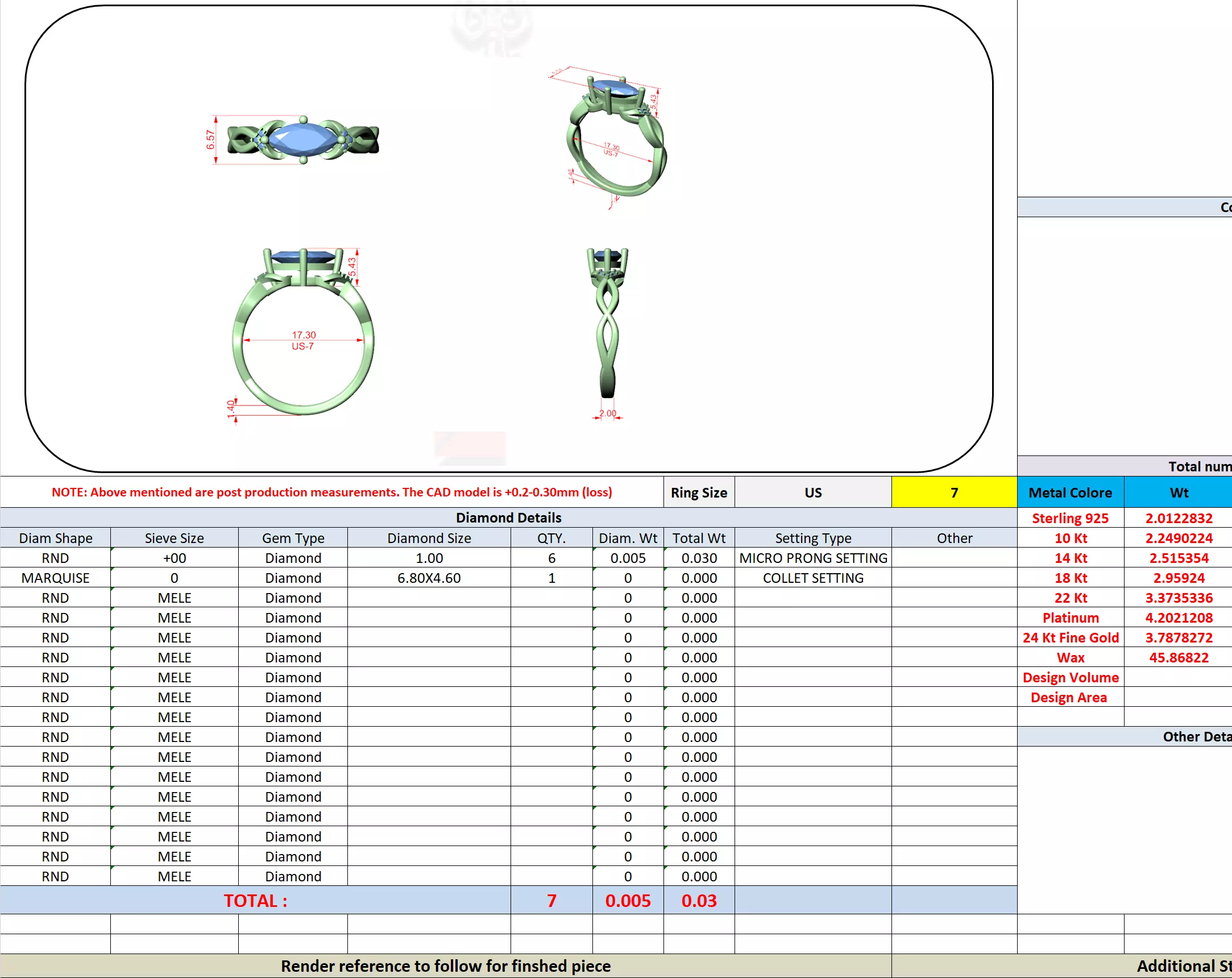Select the Design Volume label cell
The height and width of the screenshot is (978, 1232).
(1070, 677)
